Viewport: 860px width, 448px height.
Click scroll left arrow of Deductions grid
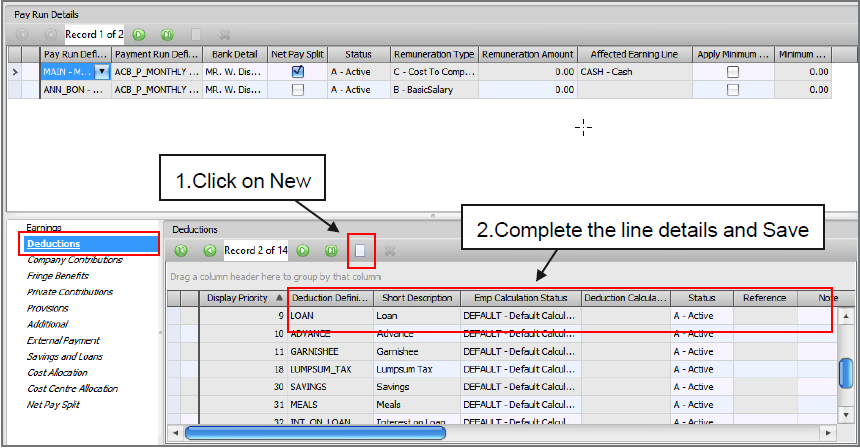coord(176,433)
